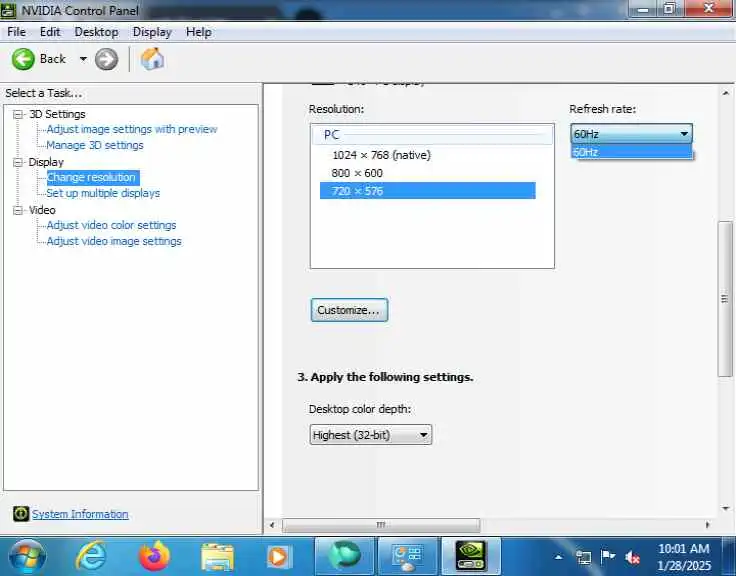Screen dimensions: 736x576
Task: Show hidden system tray icons
Action: (x=558, y=558)
